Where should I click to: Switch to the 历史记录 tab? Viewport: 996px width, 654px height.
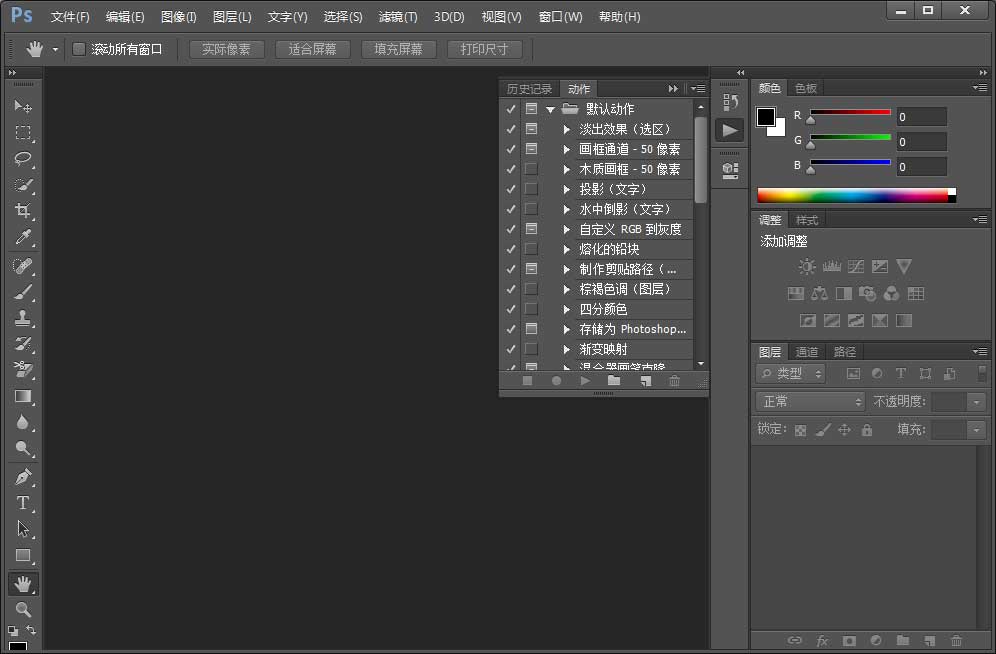click(x=529, y=89)
